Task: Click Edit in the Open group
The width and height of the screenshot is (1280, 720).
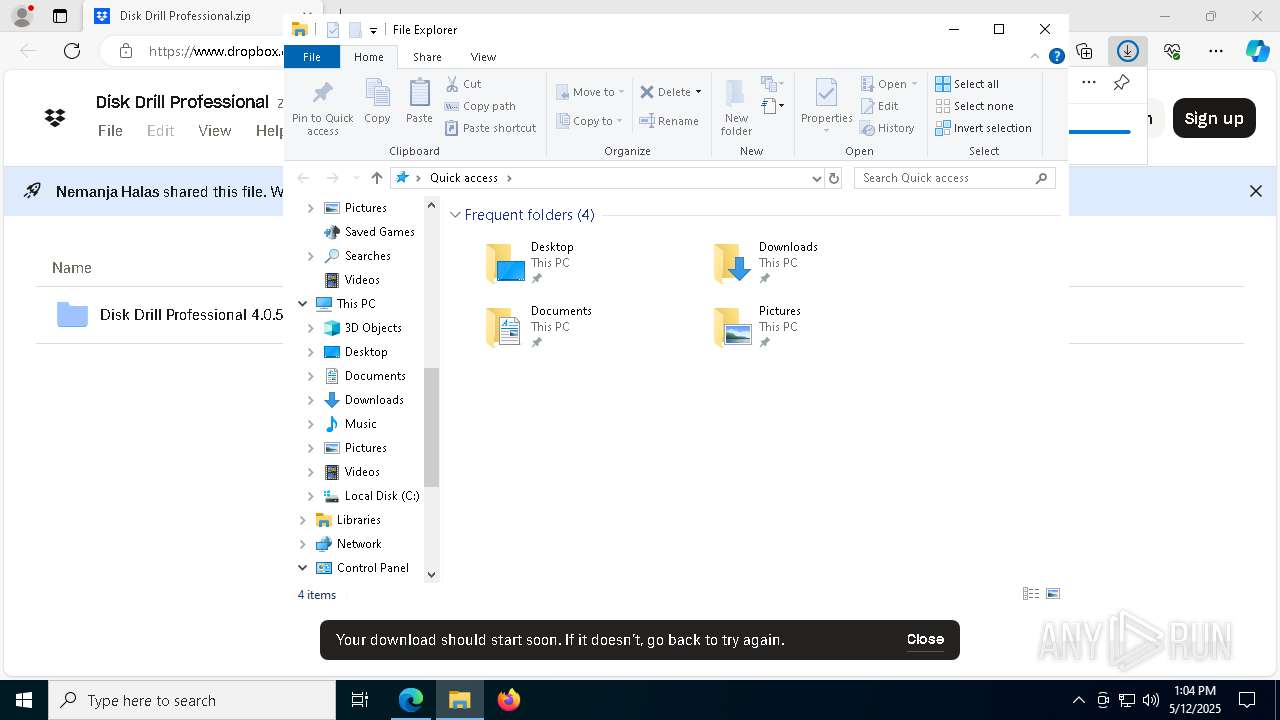Action: click(880, 106)
